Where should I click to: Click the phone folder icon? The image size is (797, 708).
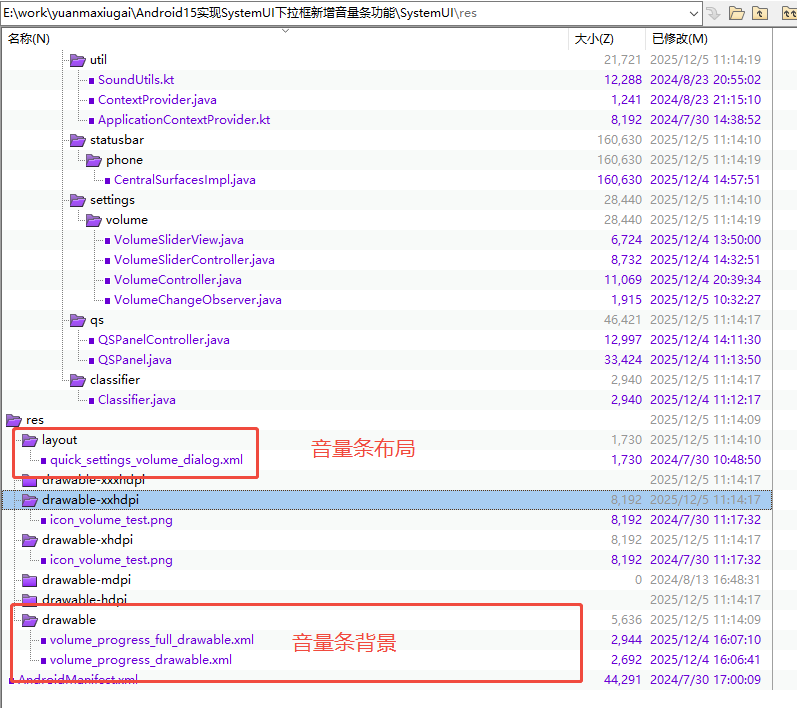click(x=94, y=160)
